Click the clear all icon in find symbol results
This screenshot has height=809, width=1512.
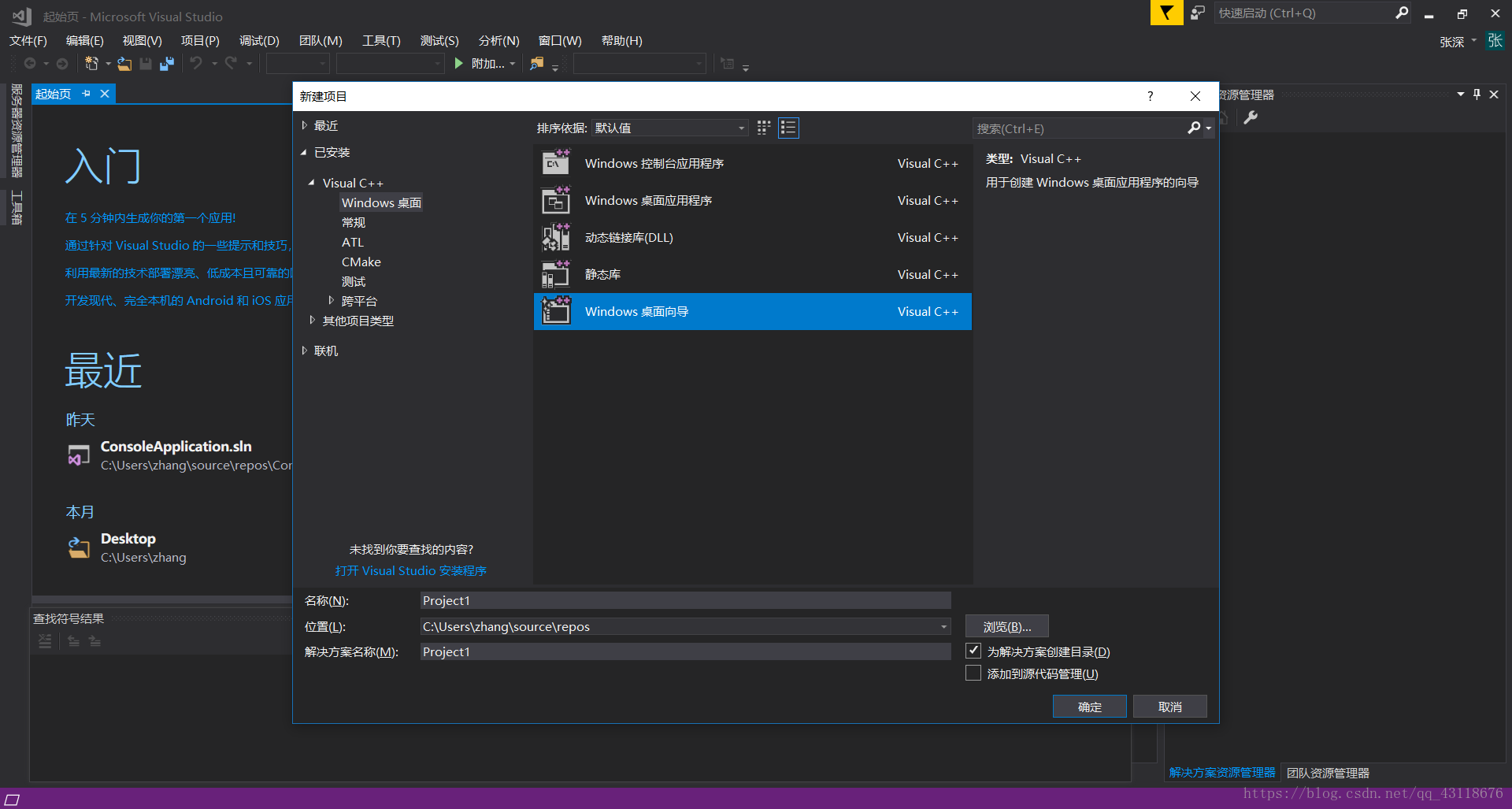[x=45, y=641]
